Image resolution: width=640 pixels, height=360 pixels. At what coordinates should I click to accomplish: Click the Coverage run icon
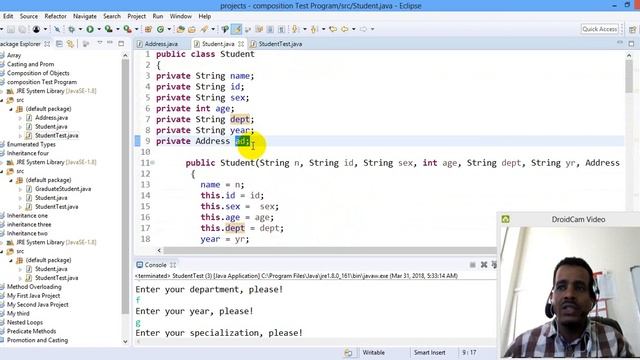pos(109,29)
